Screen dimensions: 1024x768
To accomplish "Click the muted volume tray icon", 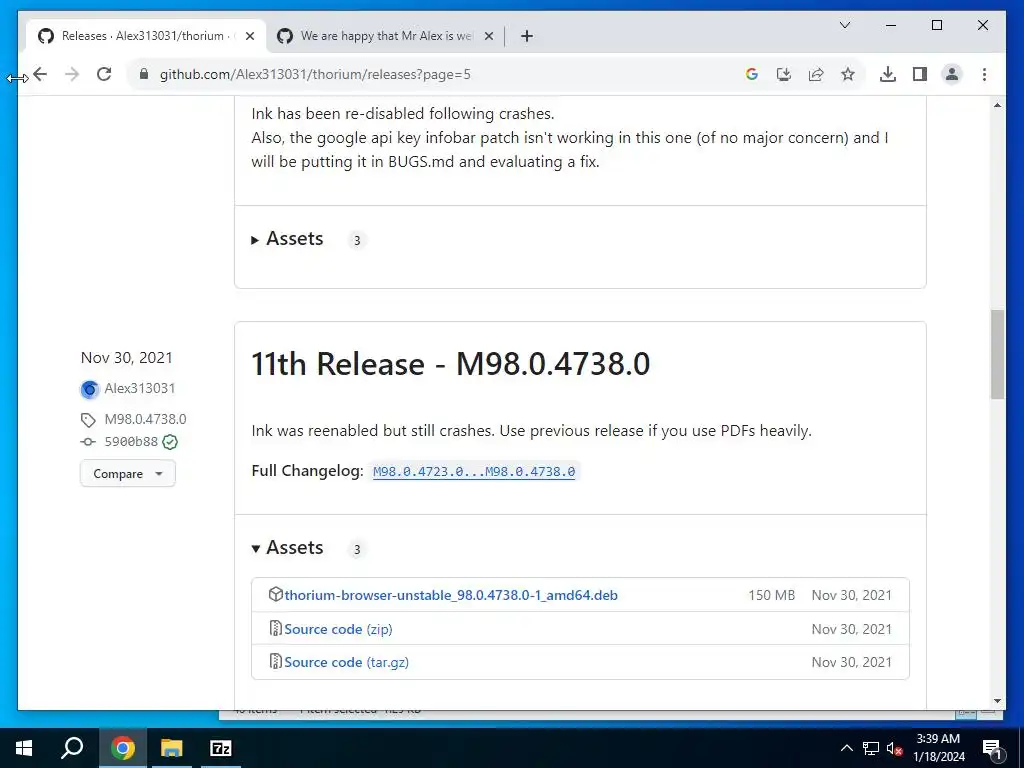I will point(894,748).
